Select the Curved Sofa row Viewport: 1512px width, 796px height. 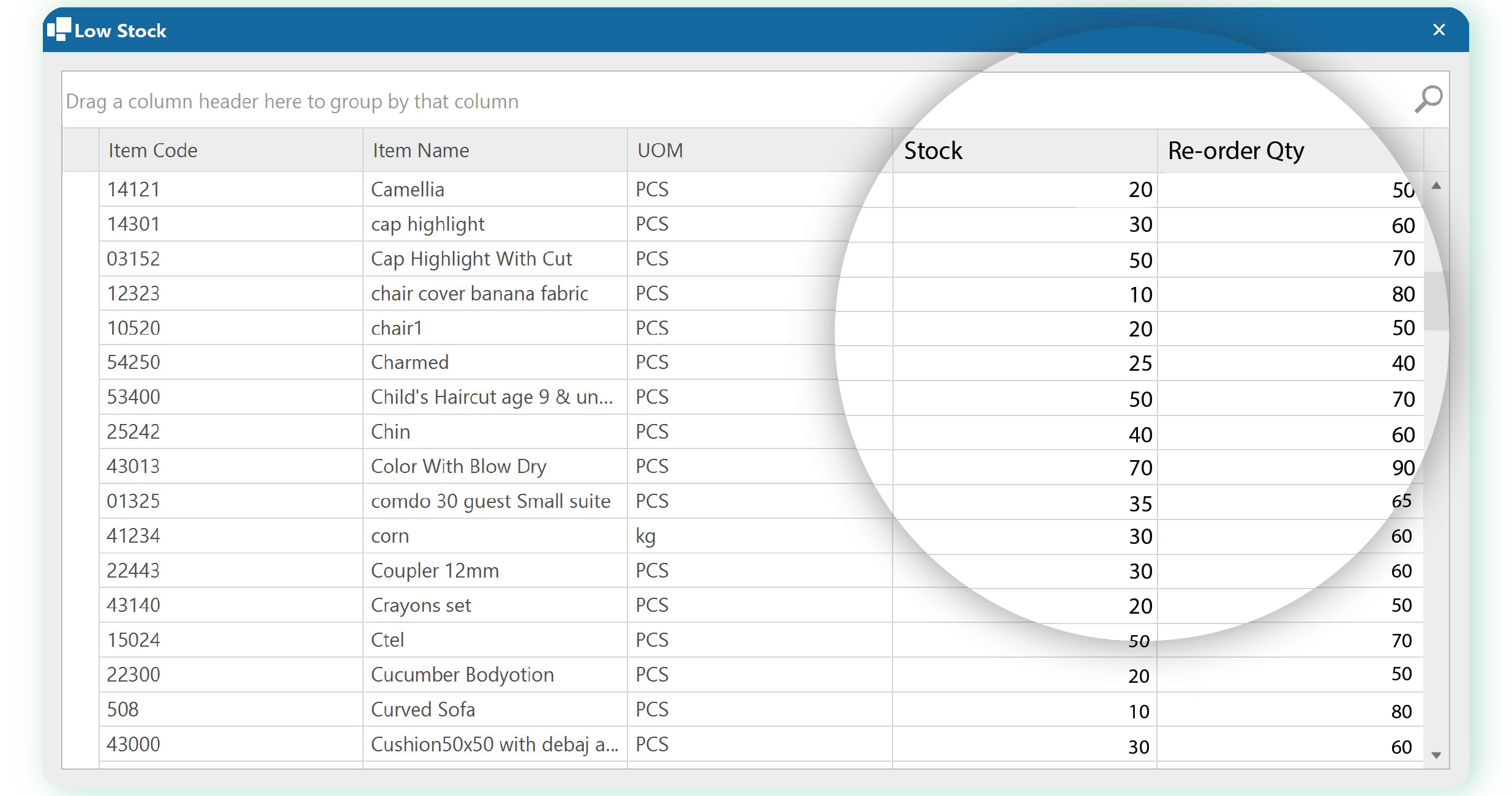click(422, 710)
